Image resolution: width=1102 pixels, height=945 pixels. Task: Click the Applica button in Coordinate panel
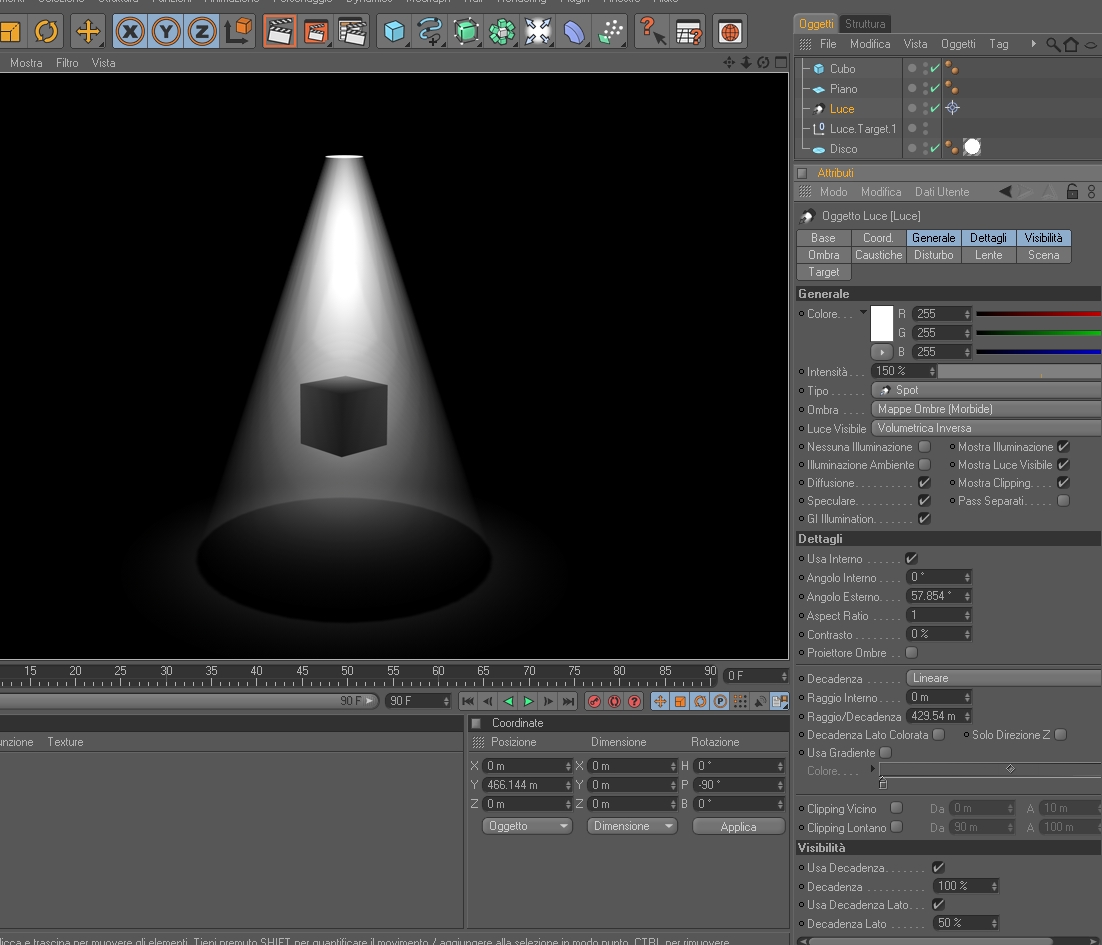coord(738,827)
